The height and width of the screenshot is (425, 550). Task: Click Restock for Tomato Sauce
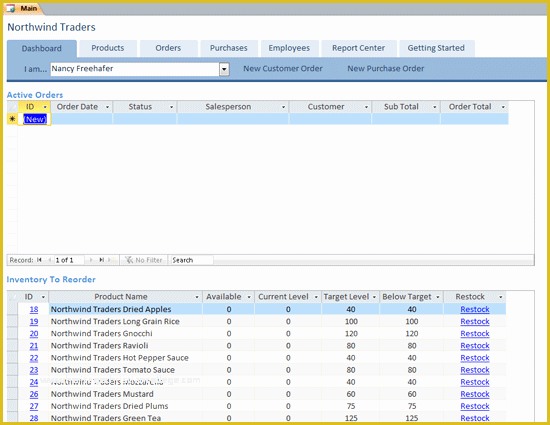coord(475,370)
